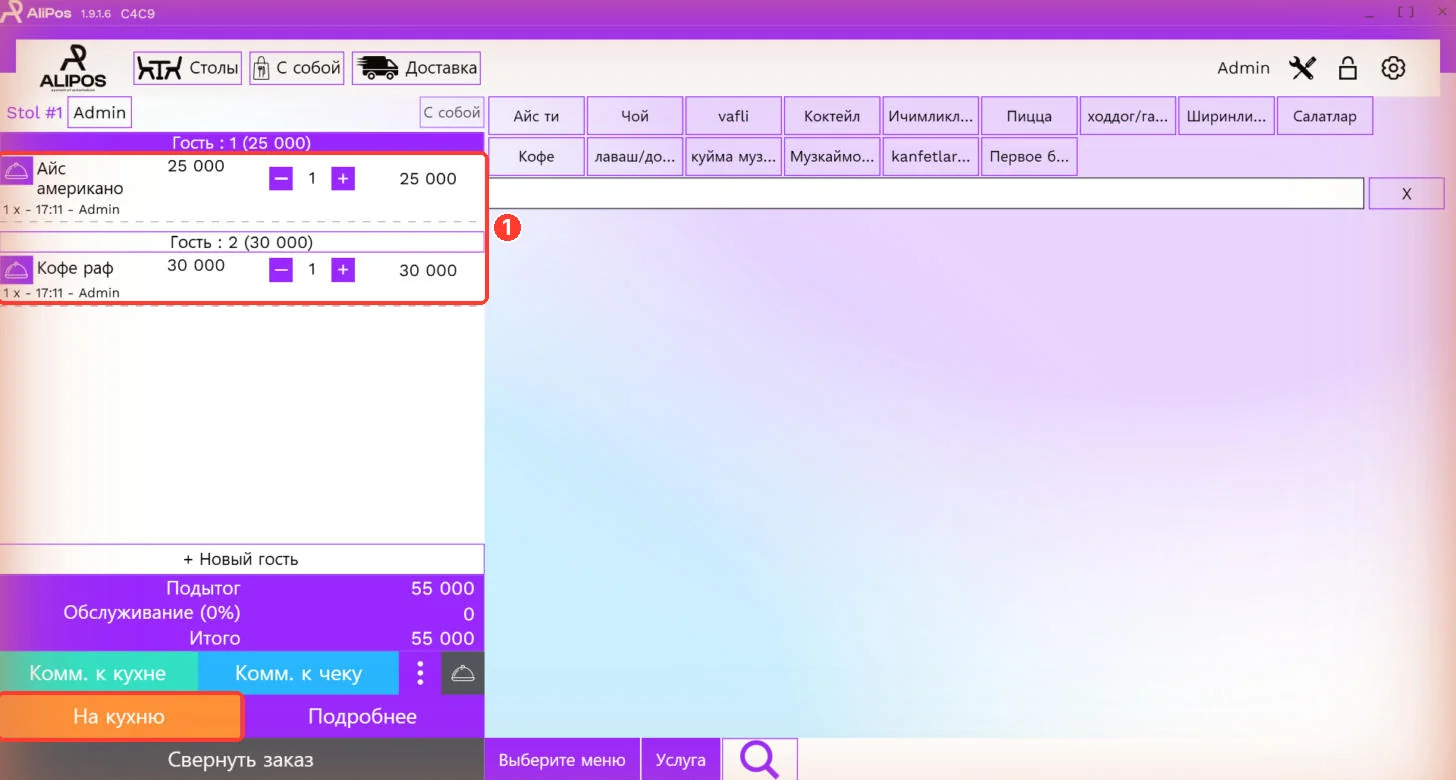This screenshot has width=1456, height=780.
Task: Open the three-dot more options menu
Action: tap(420, 673)
